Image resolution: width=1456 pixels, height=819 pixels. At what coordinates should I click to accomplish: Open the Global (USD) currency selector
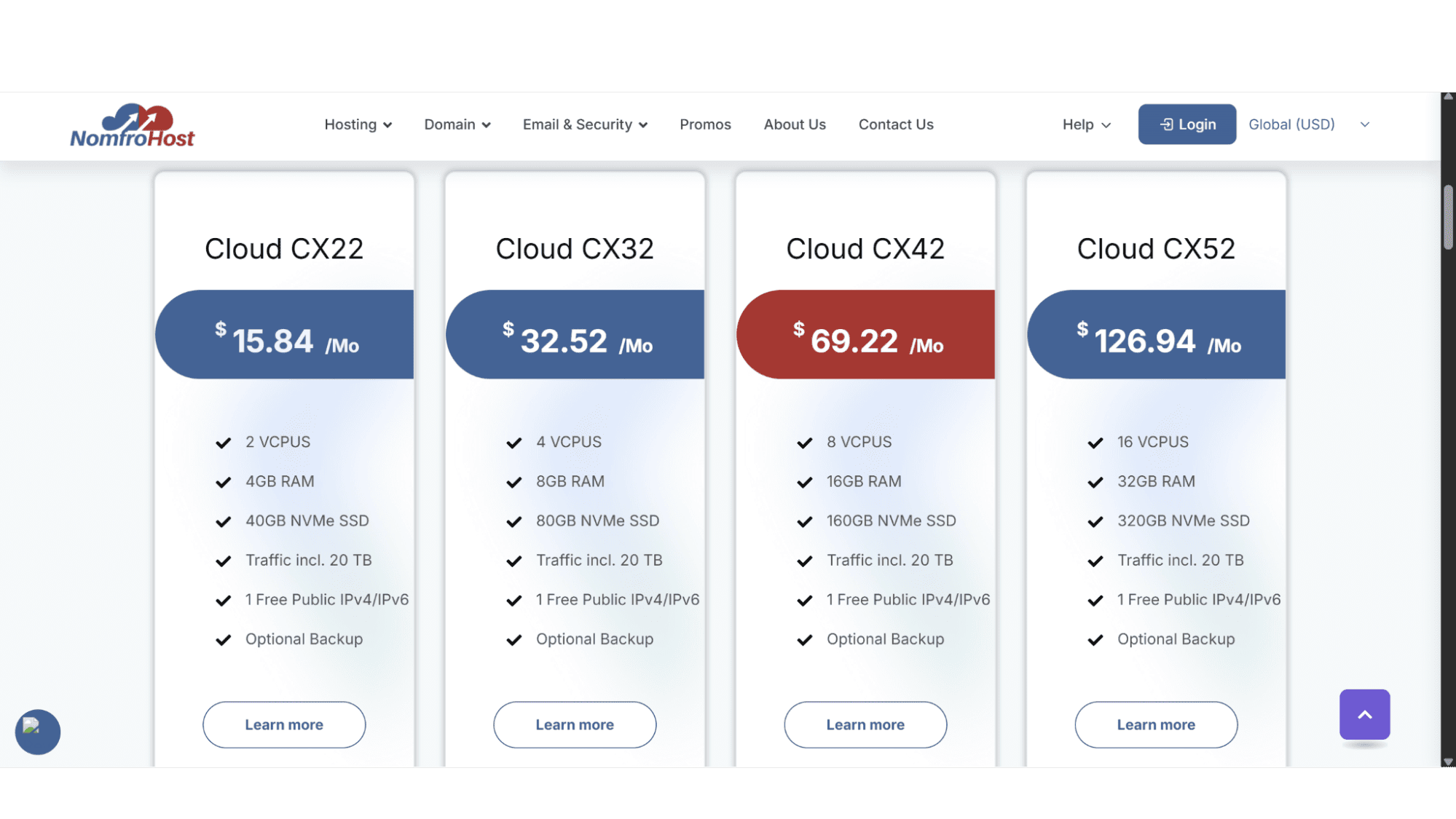(x=1309, y=124)
